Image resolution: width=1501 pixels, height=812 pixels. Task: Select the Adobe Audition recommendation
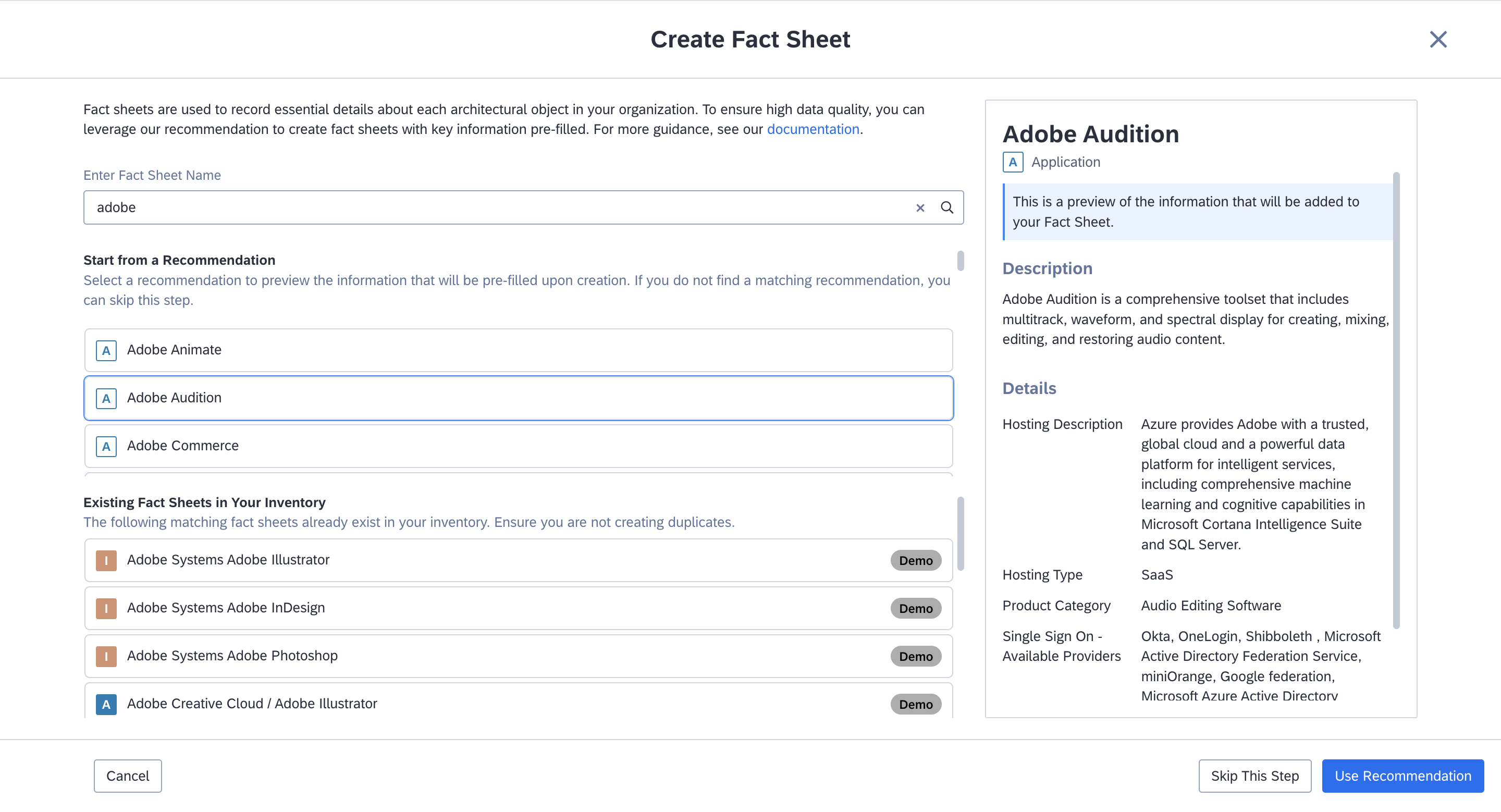(519, 398)
